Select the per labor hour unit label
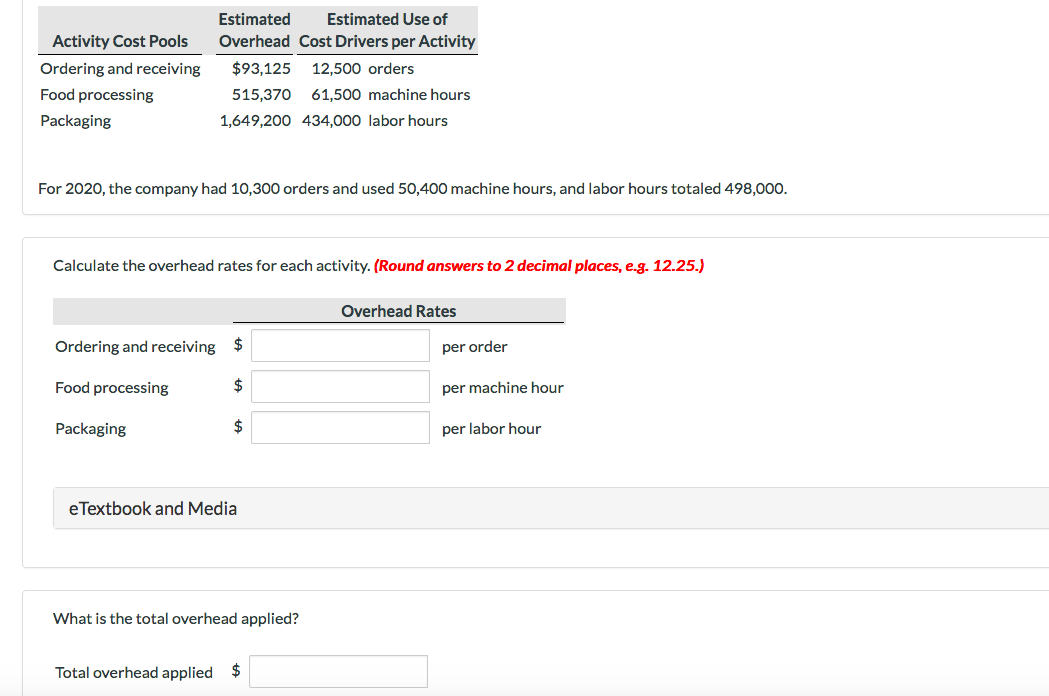1049x696 pixels. pyautogui.click(x=491, y=428)
